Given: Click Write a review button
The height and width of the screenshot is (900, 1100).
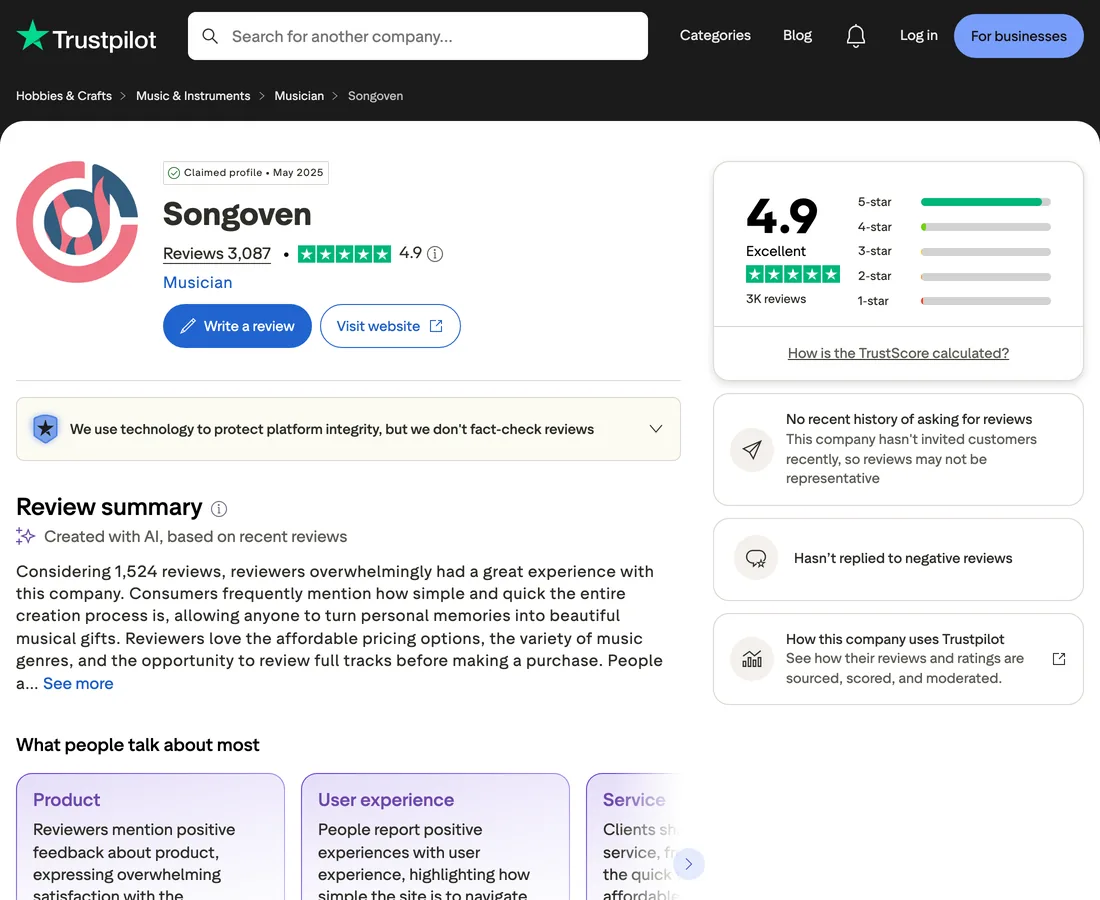Looking at the screenshot, I should [237, 326].
